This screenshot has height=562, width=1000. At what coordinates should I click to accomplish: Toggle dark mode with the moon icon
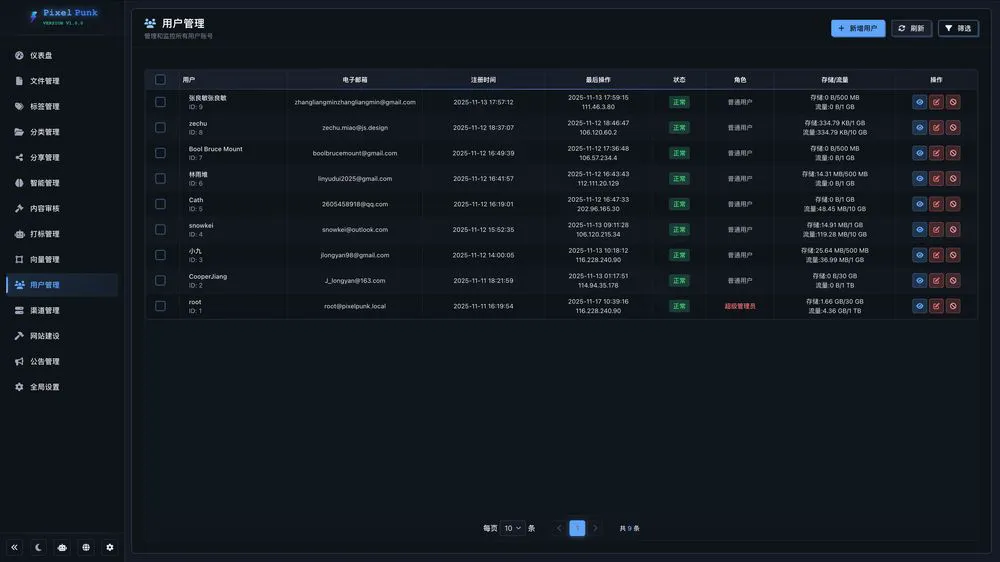[38, 547]
